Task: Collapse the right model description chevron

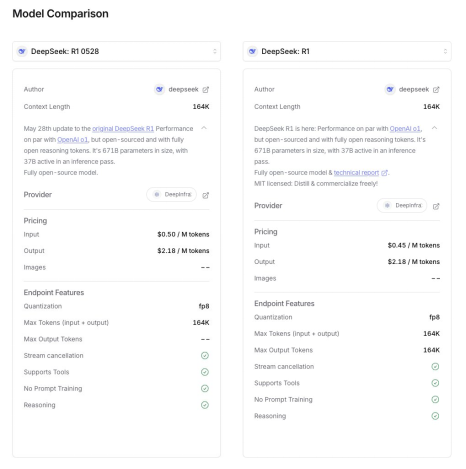Action: [434, 128]
